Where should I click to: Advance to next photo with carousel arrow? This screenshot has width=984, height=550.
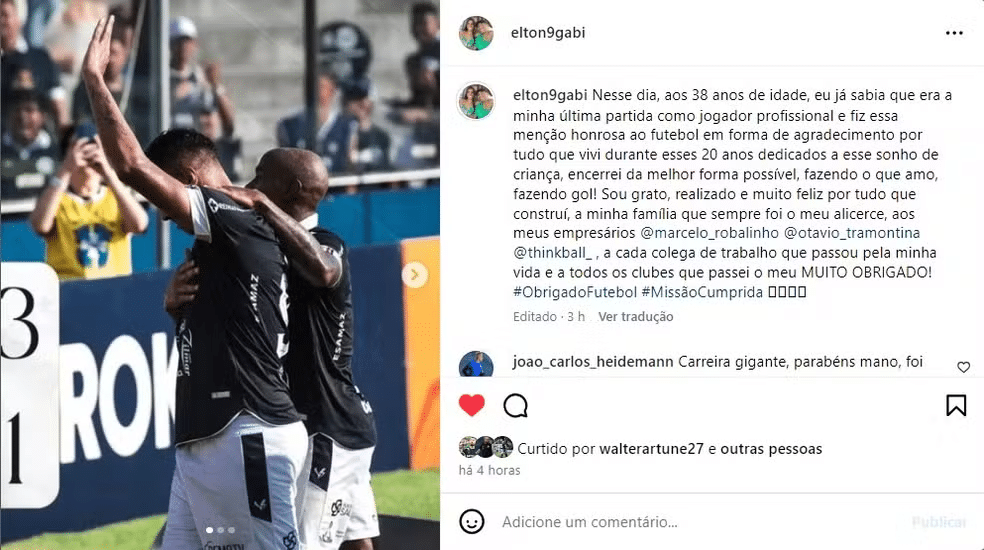tap(414, 274)
